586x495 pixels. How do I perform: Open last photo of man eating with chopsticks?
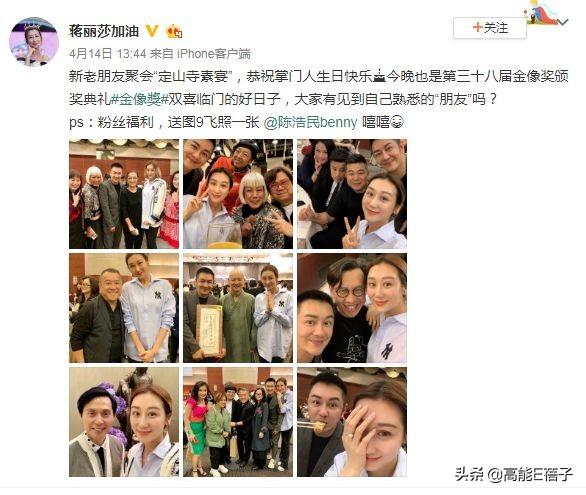point(352,422)
